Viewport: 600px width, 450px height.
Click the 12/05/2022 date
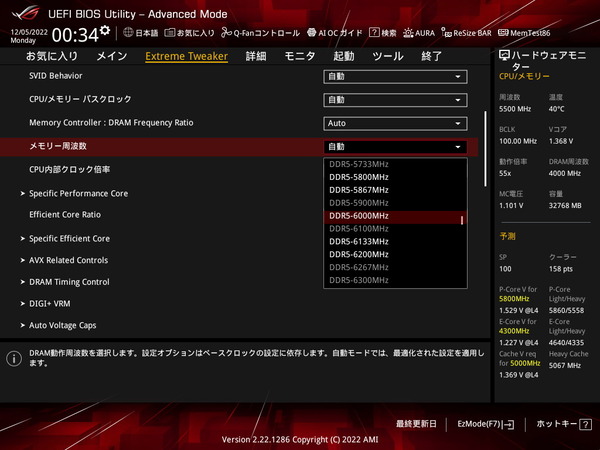coord(29,32)
